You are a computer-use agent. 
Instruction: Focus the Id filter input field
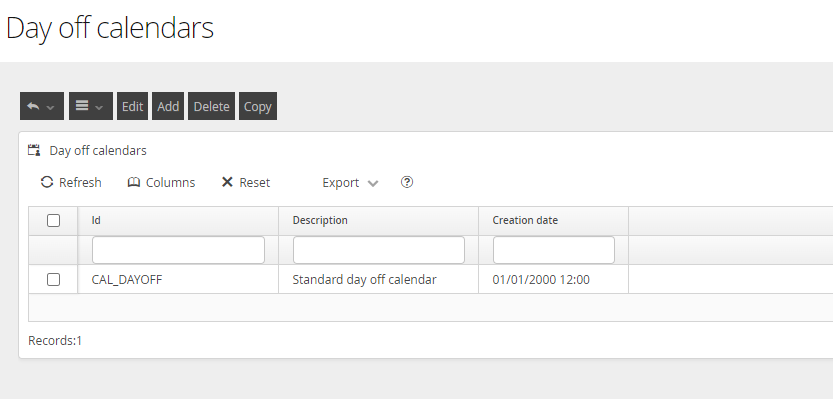click(178, 250)
